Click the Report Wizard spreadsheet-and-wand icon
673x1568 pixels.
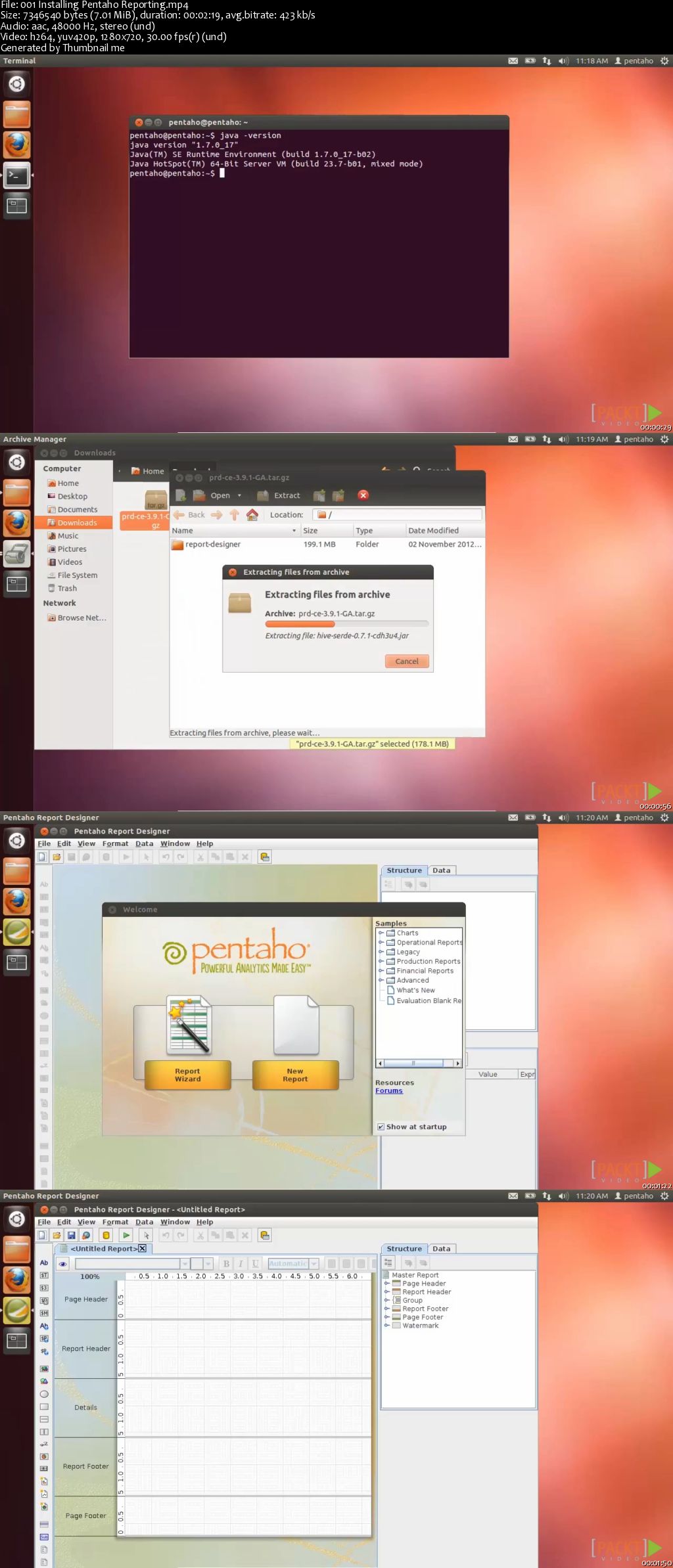(x=190, y=1025)
